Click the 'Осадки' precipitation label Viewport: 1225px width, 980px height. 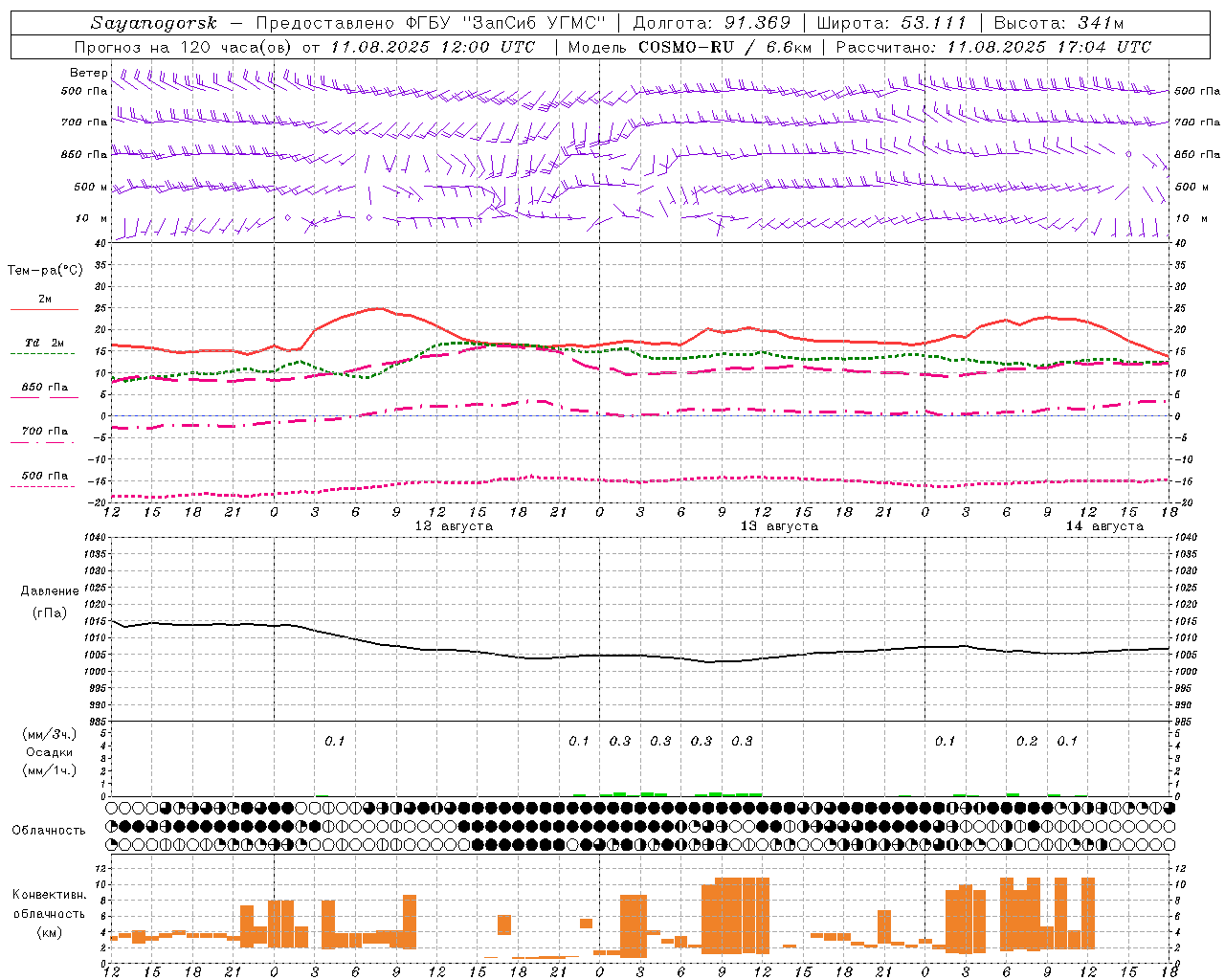coord(49,752)
